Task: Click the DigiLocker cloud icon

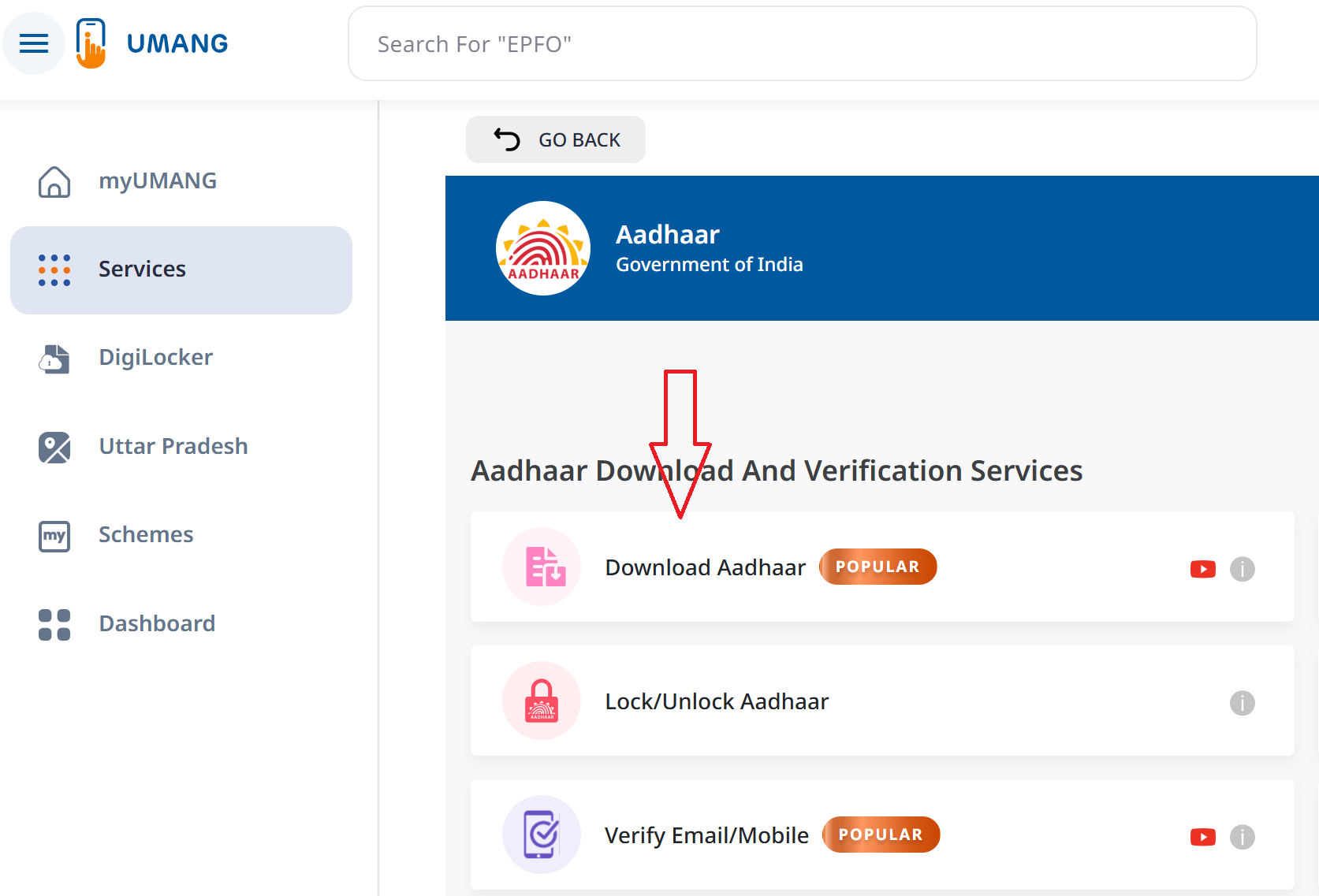Action: [54, 359]
